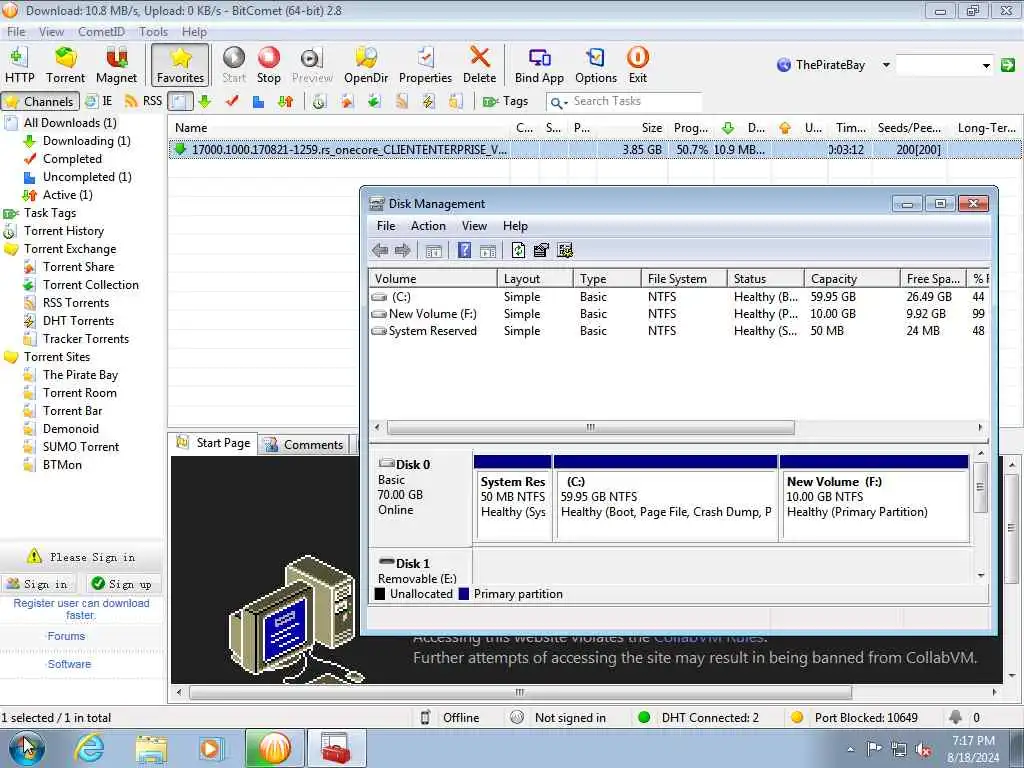Click the Preview toolbar button

312,65
